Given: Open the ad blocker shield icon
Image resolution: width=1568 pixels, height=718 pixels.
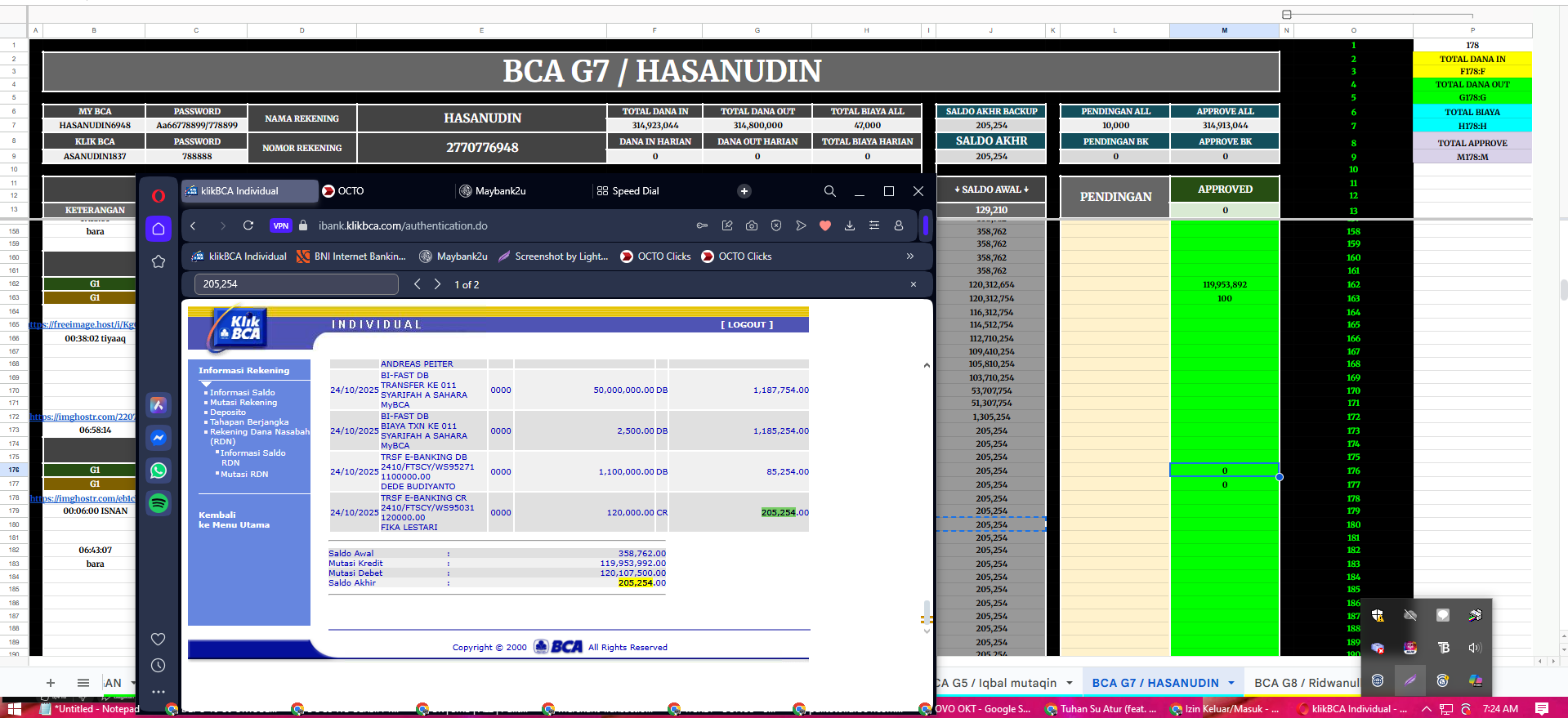Looking at the screenshot, I should point(776,225).
